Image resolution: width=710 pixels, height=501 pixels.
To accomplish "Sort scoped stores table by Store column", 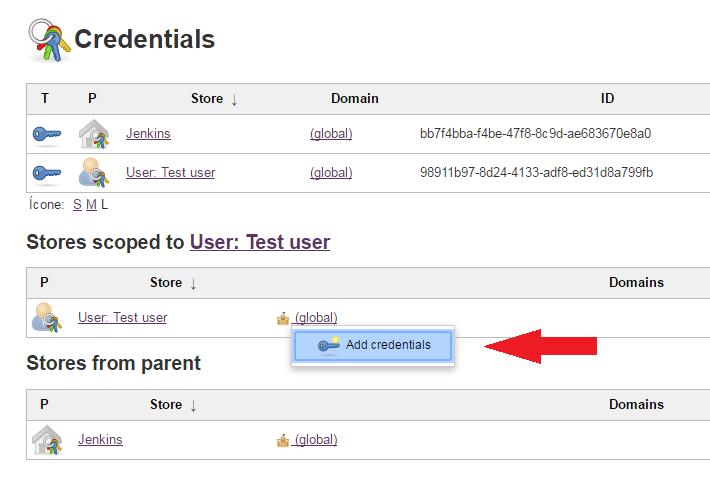I will (x=173, y=283).
